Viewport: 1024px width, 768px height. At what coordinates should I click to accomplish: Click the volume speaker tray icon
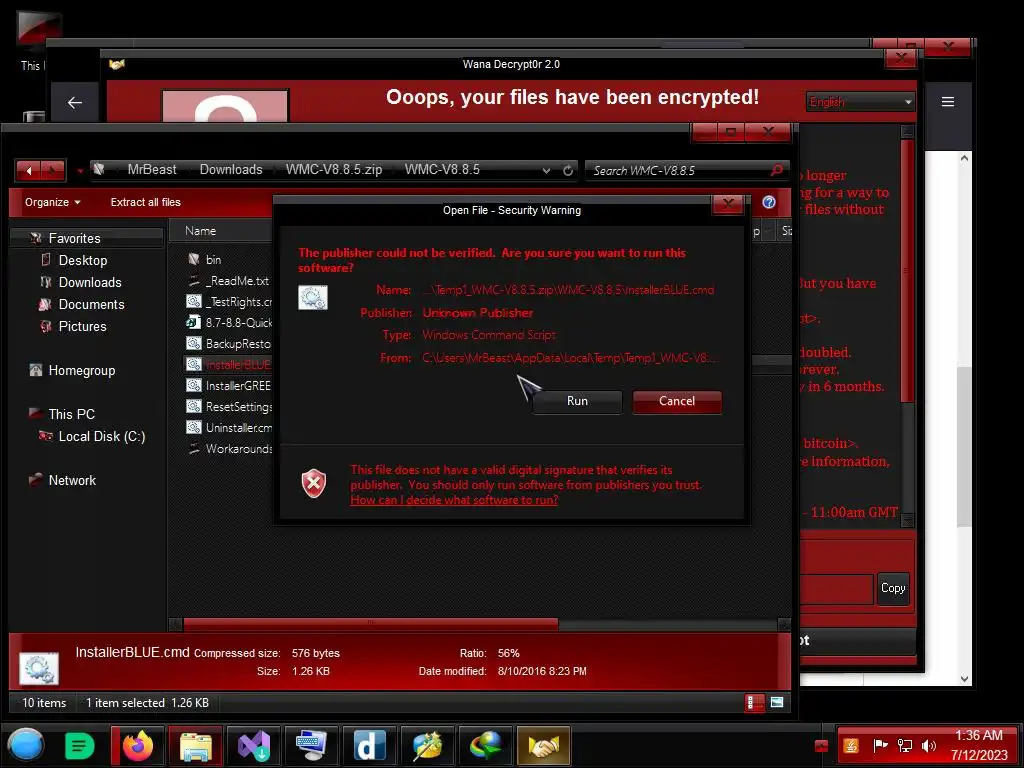pyautogui.click(x=929, y=746)
